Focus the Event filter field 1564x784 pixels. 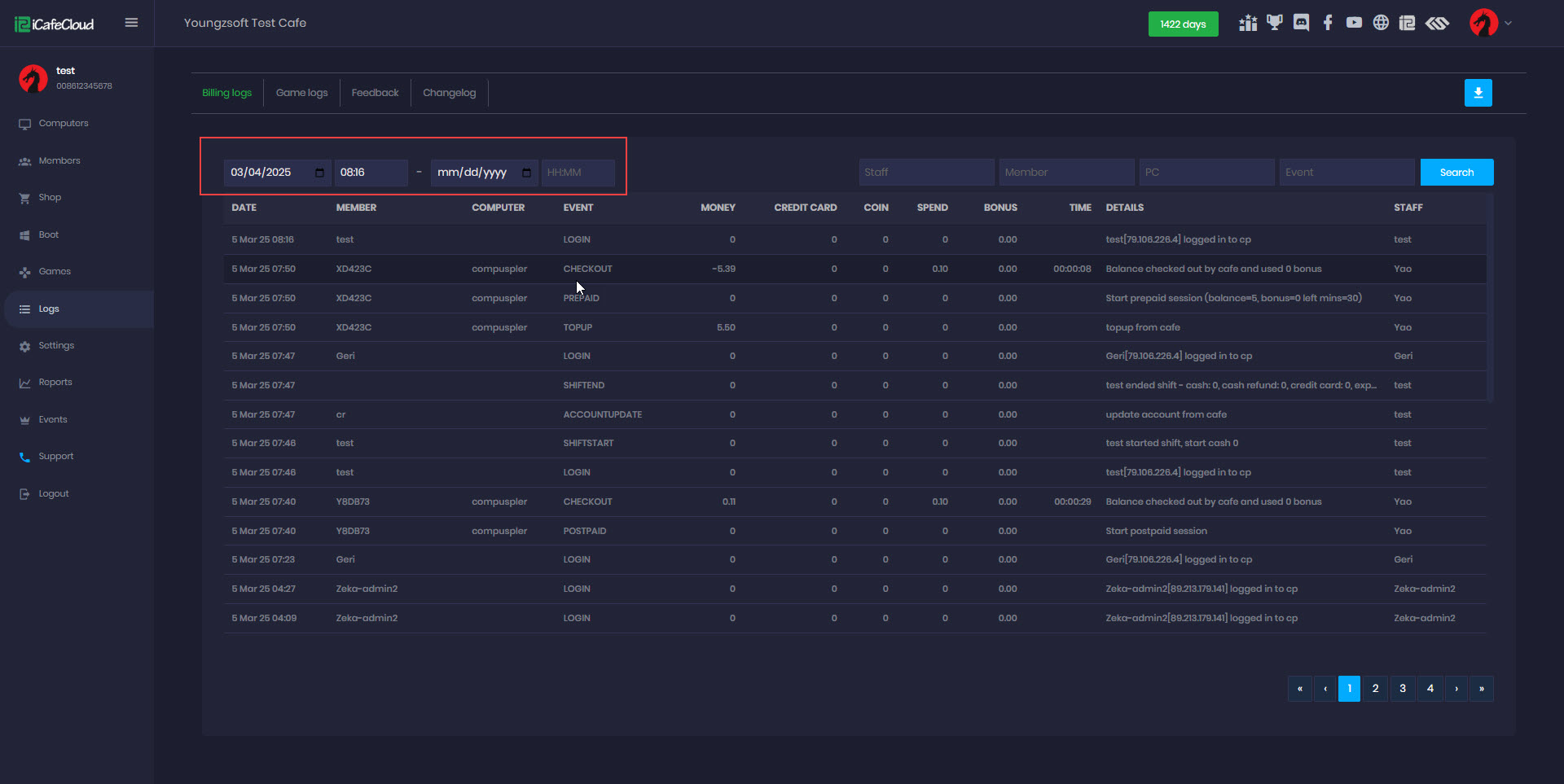tap(1347, 173)
